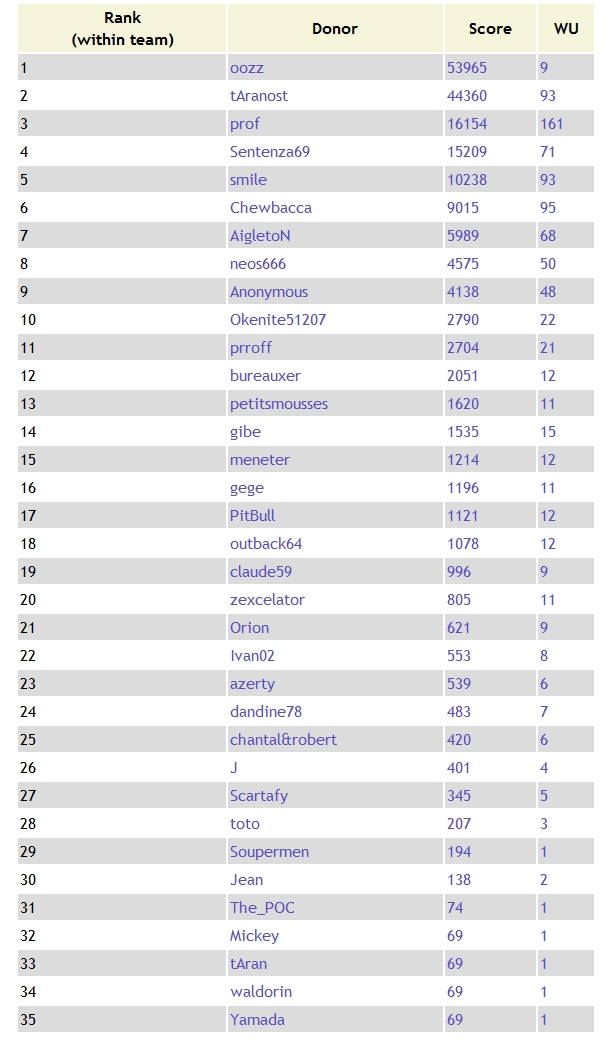Open Yamada donor link
This screenshot has width=606, height=1040.
coord(257,1020)
